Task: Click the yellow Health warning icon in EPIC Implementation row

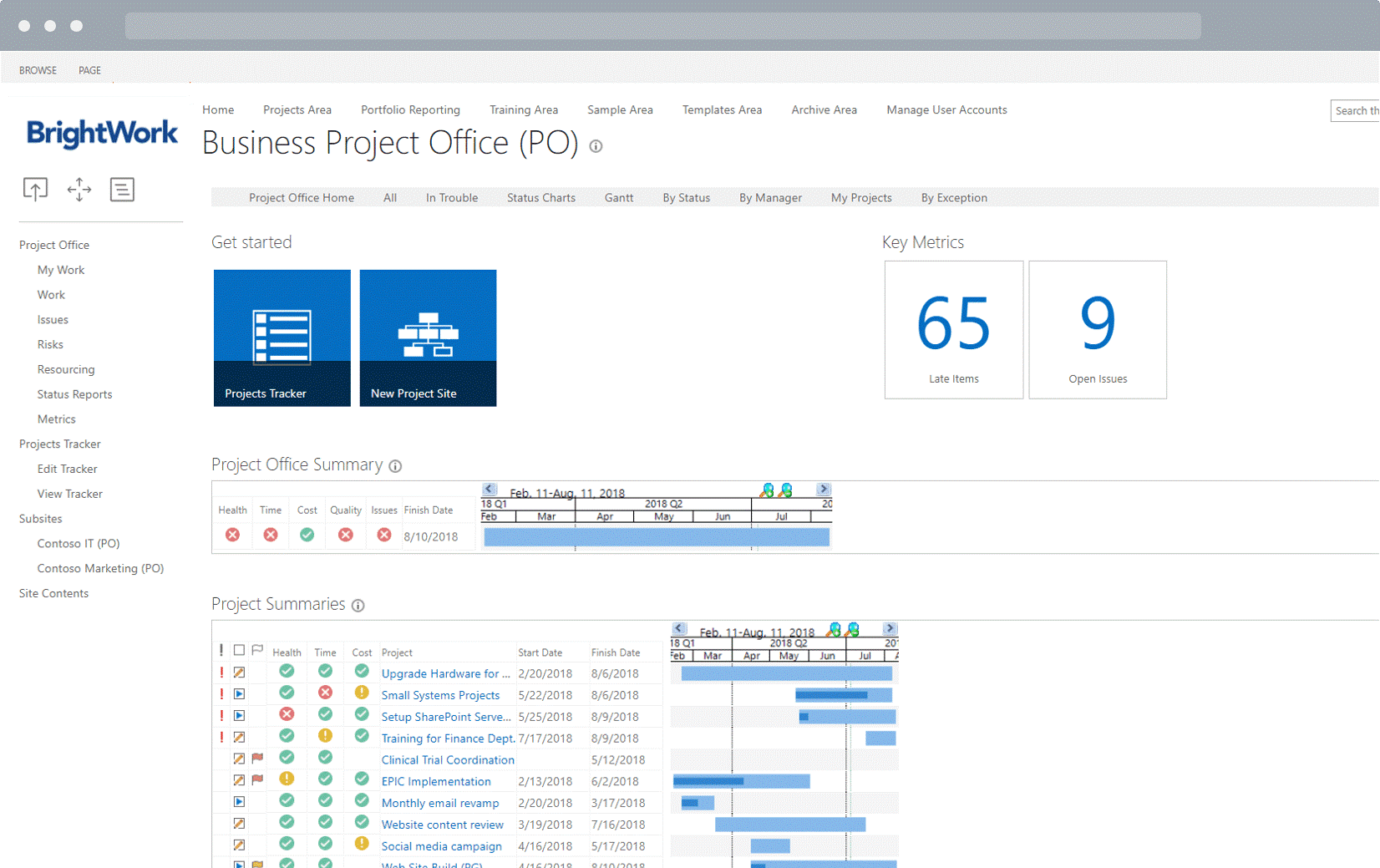Action: coord(287,779)
